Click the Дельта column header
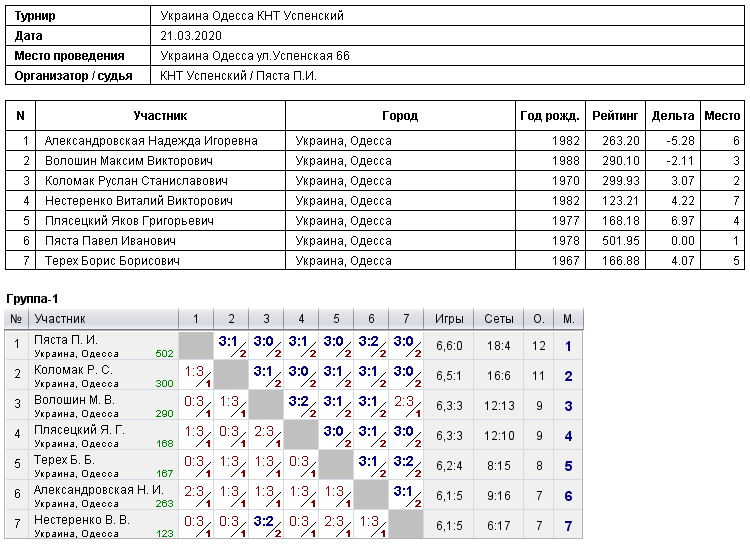Image resolution: width=750 pixels, height=544 pixels. pyautogui.click(x=673, y=115)
